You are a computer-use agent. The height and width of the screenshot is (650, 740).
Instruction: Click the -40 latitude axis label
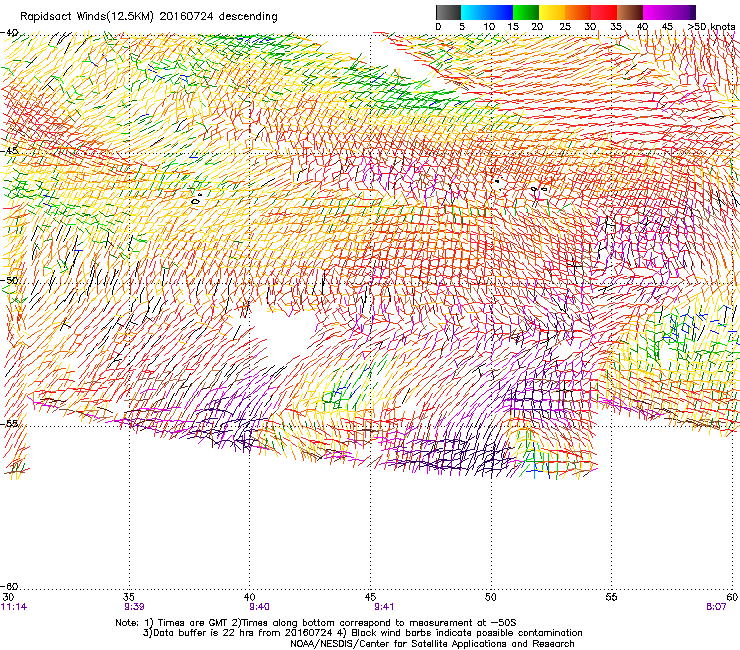(x=9, y=33)
